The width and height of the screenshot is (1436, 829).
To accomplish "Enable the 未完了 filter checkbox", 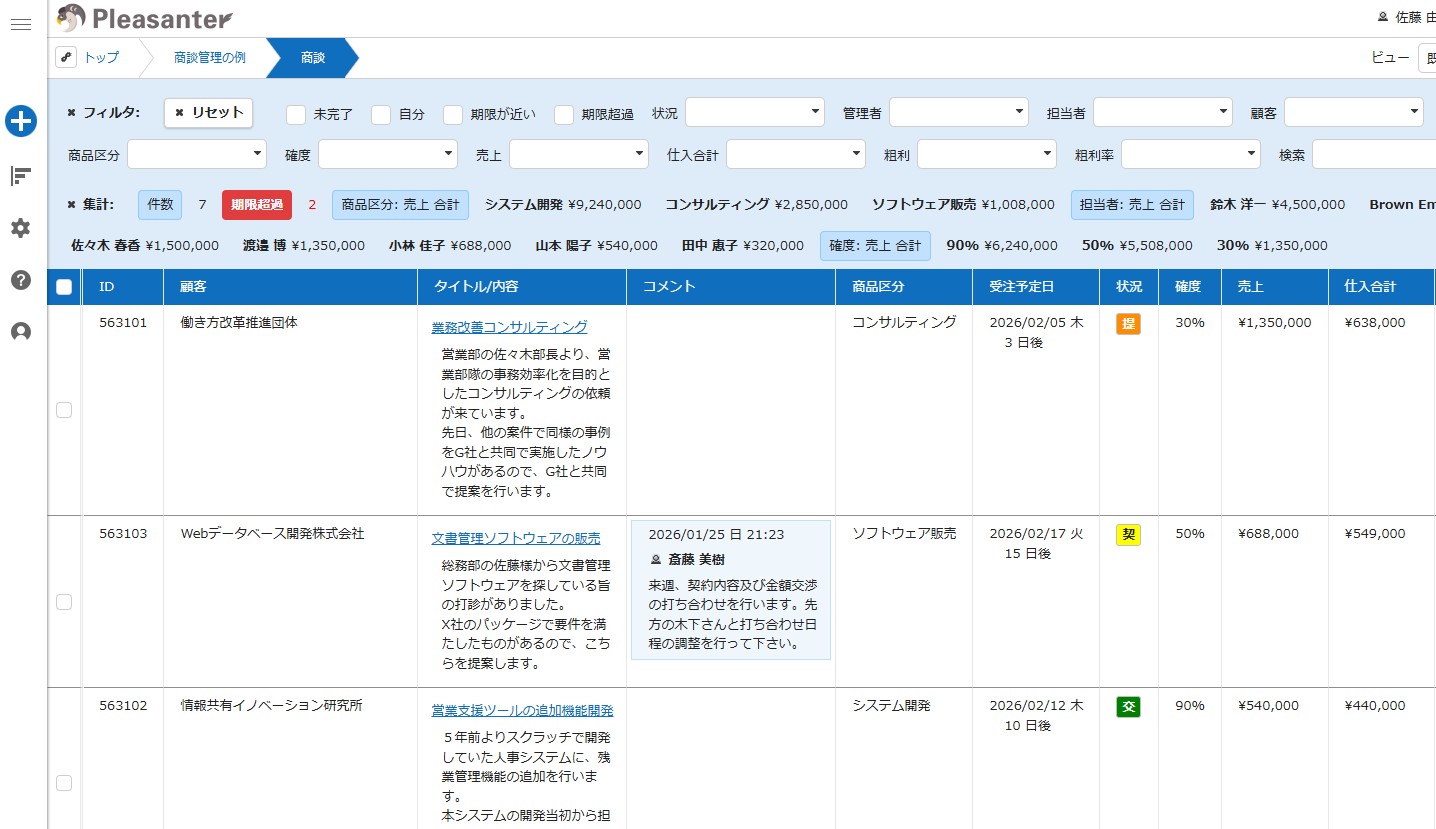I will tap(296, 114).
